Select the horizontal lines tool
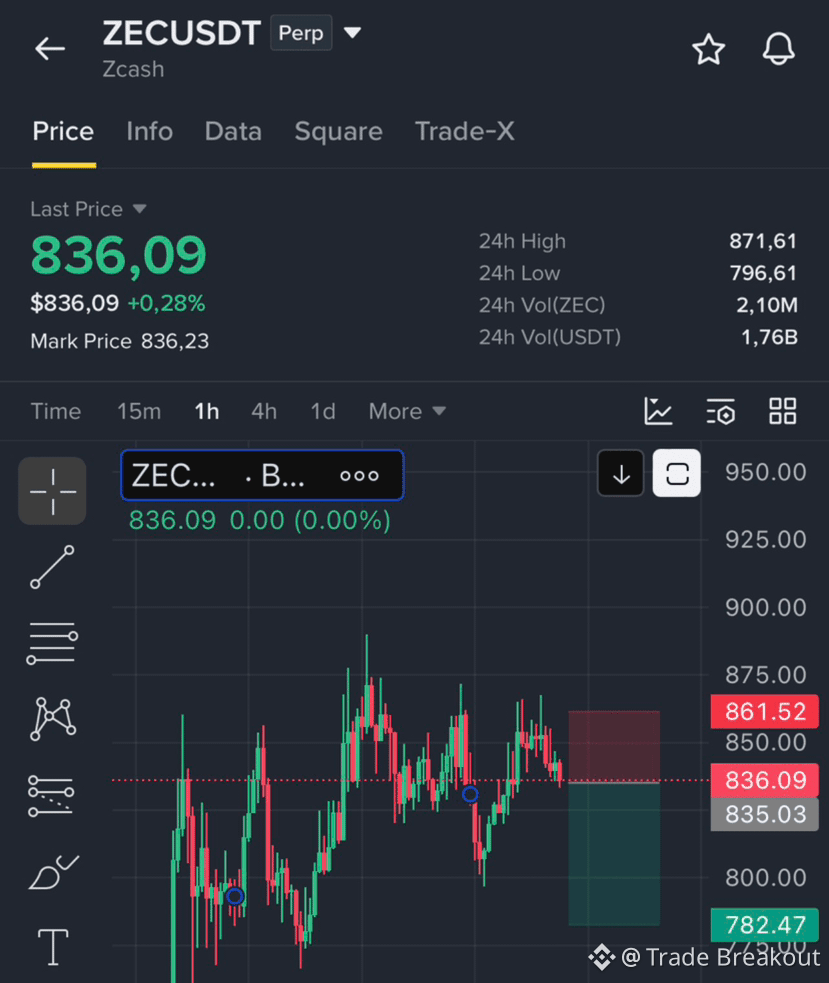829x983 pixels. pyautogui.click(x=53, y=643)
